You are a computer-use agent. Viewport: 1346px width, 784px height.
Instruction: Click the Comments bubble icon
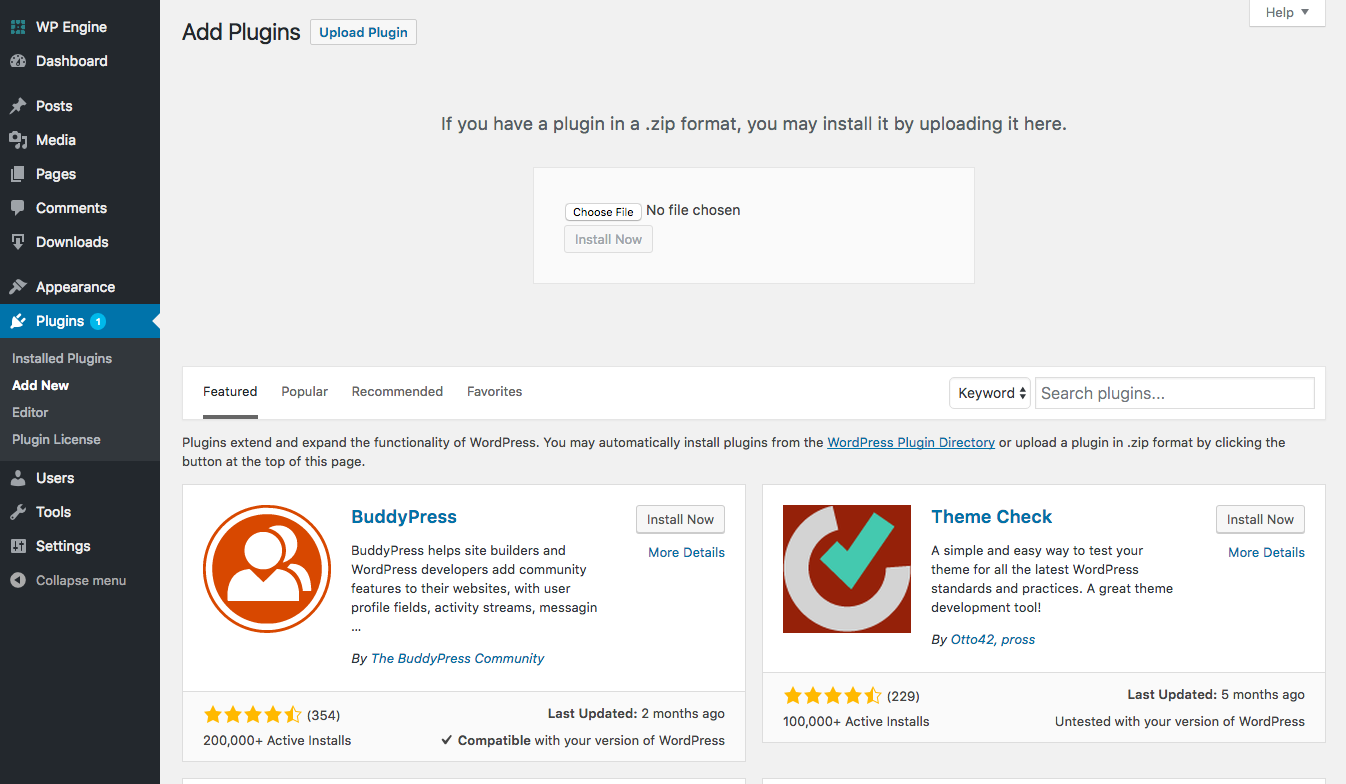pos(18,208)
